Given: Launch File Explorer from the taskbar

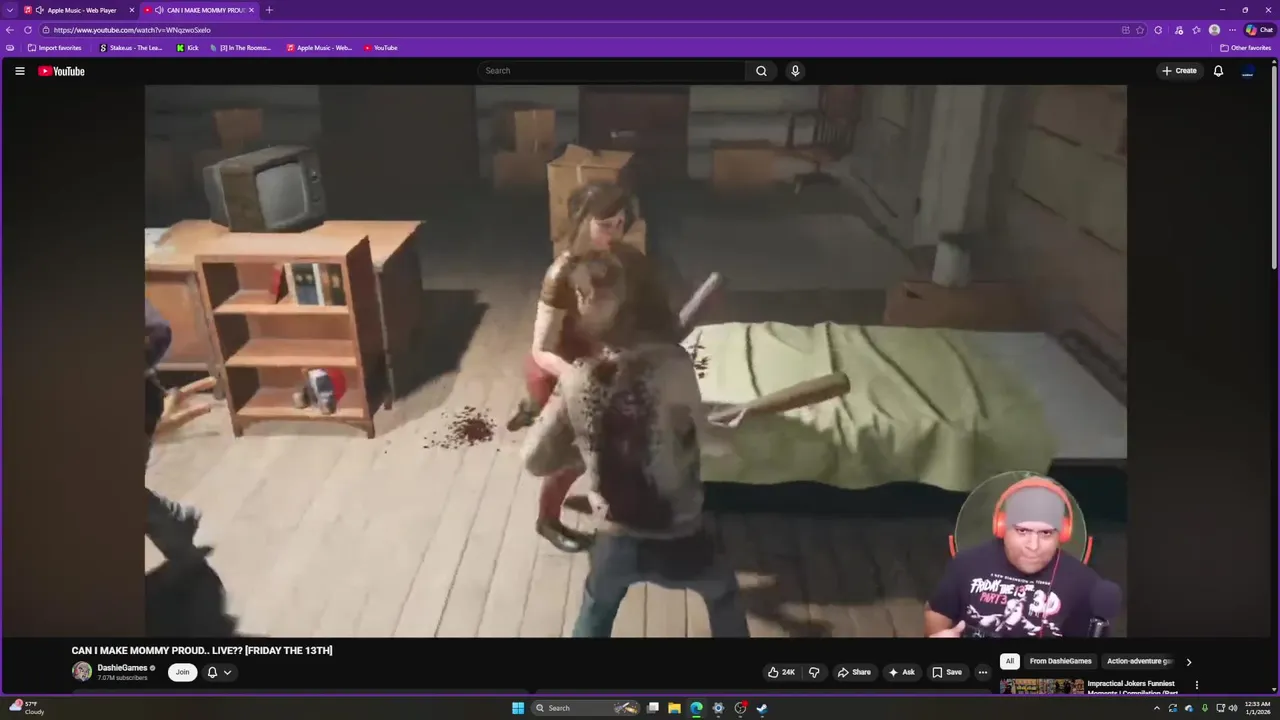Looking at the screenshot, I should tap(674, 708).
